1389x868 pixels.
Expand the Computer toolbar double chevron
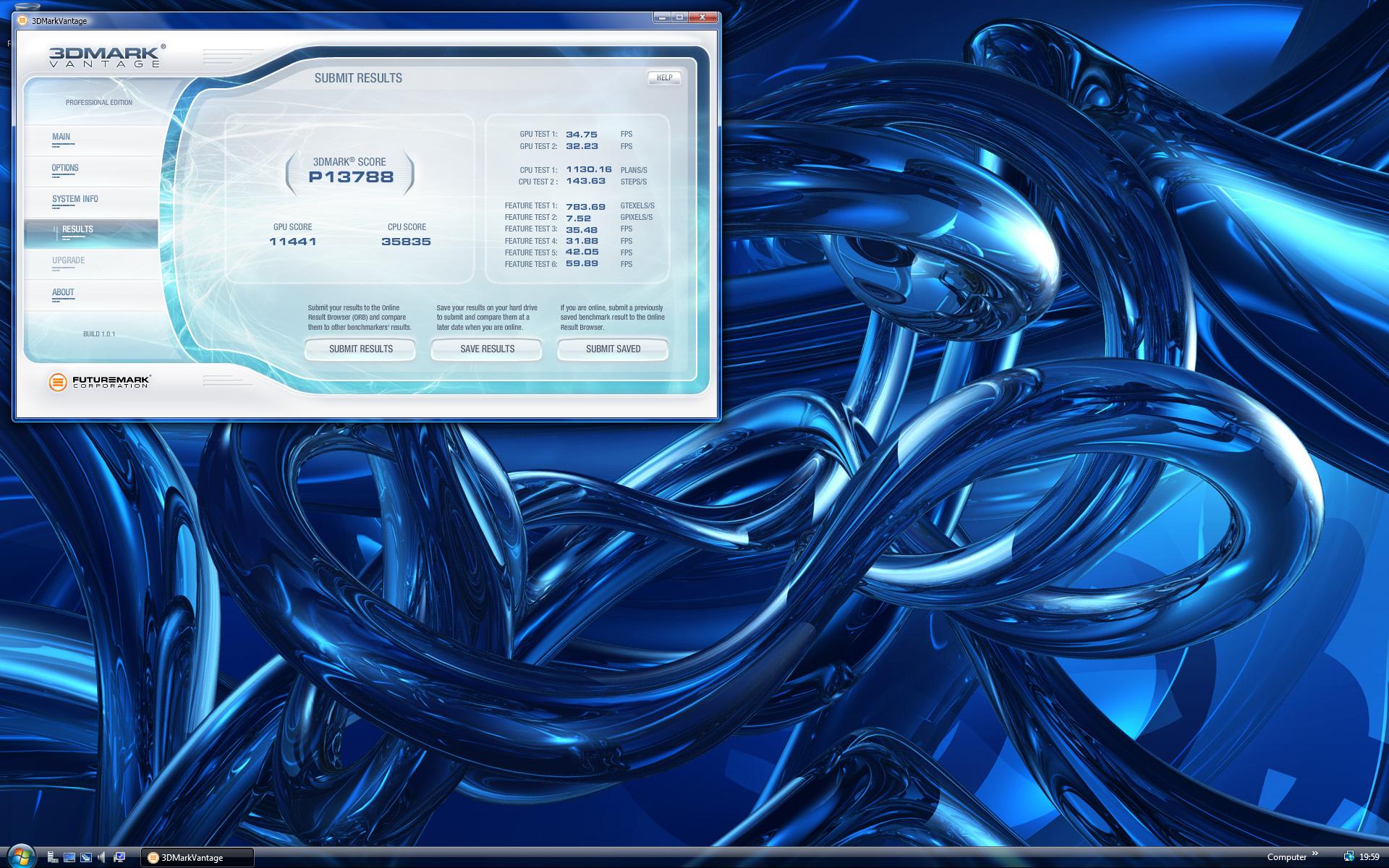pyautogui.click(x=1315, y=854)
